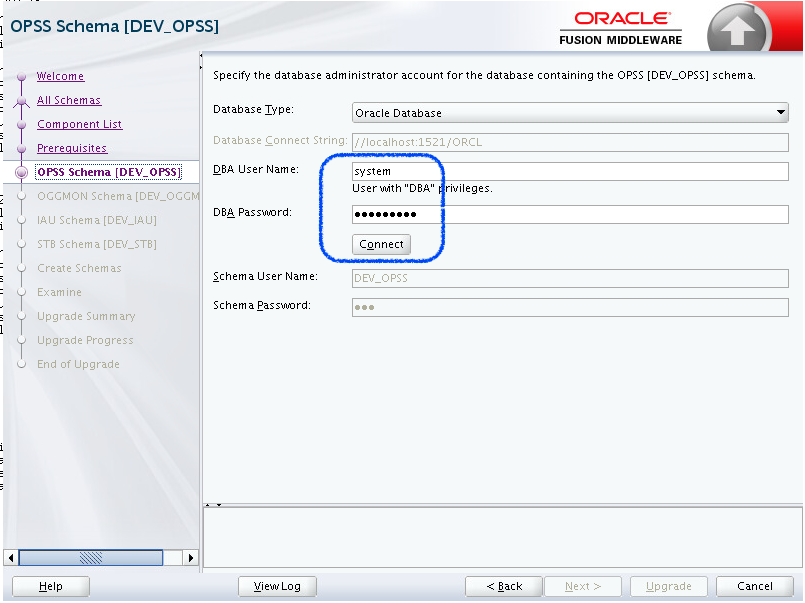This screenshot has height=603, width=805.
Task: Click the log panel collapse arrows
Action: (213, 505)
